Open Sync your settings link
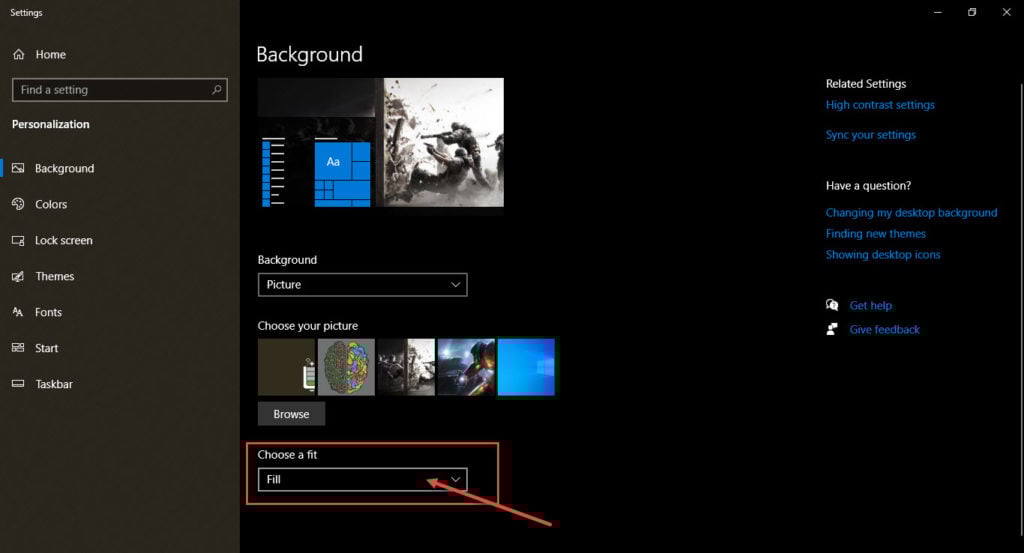This screenshot has height=553, width=1024. tap(871, 134)
